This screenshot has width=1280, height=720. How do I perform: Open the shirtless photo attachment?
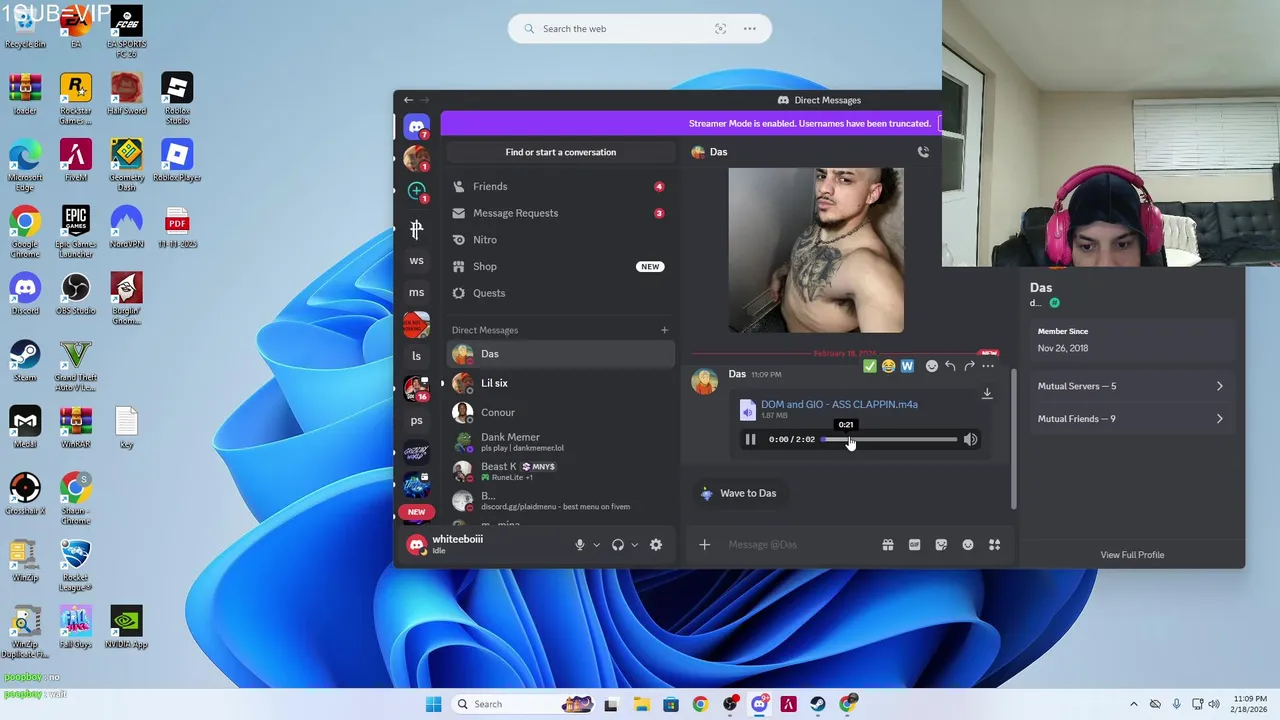click(x=816, y=250)
